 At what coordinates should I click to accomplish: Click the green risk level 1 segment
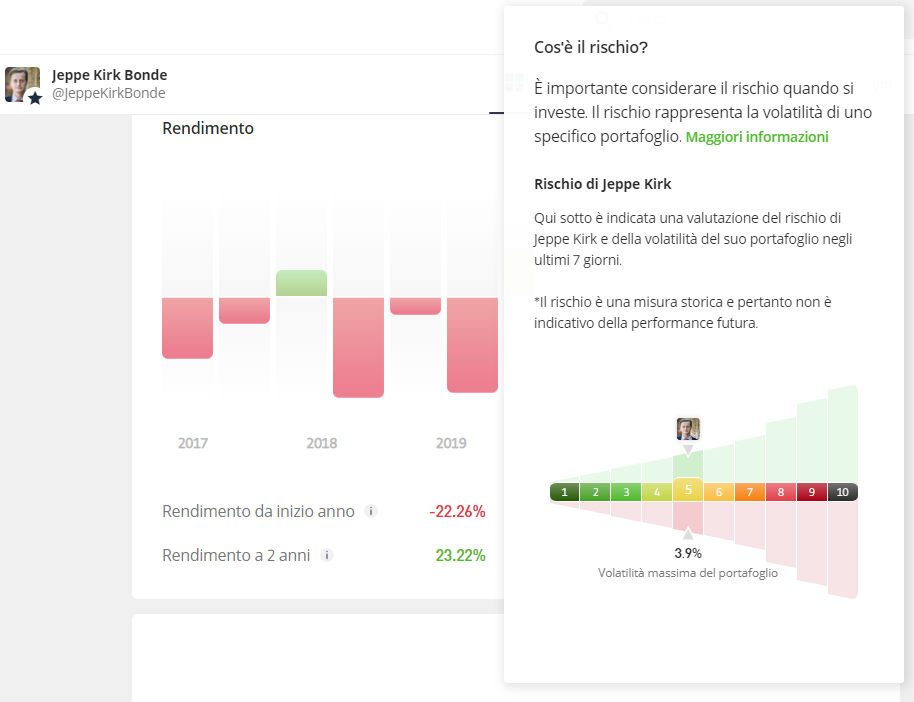coord(564,491)
